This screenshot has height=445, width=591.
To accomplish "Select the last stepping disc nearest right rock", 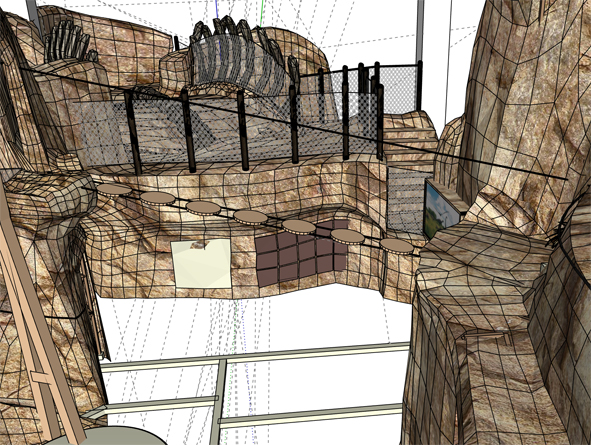I will [397, 246].
